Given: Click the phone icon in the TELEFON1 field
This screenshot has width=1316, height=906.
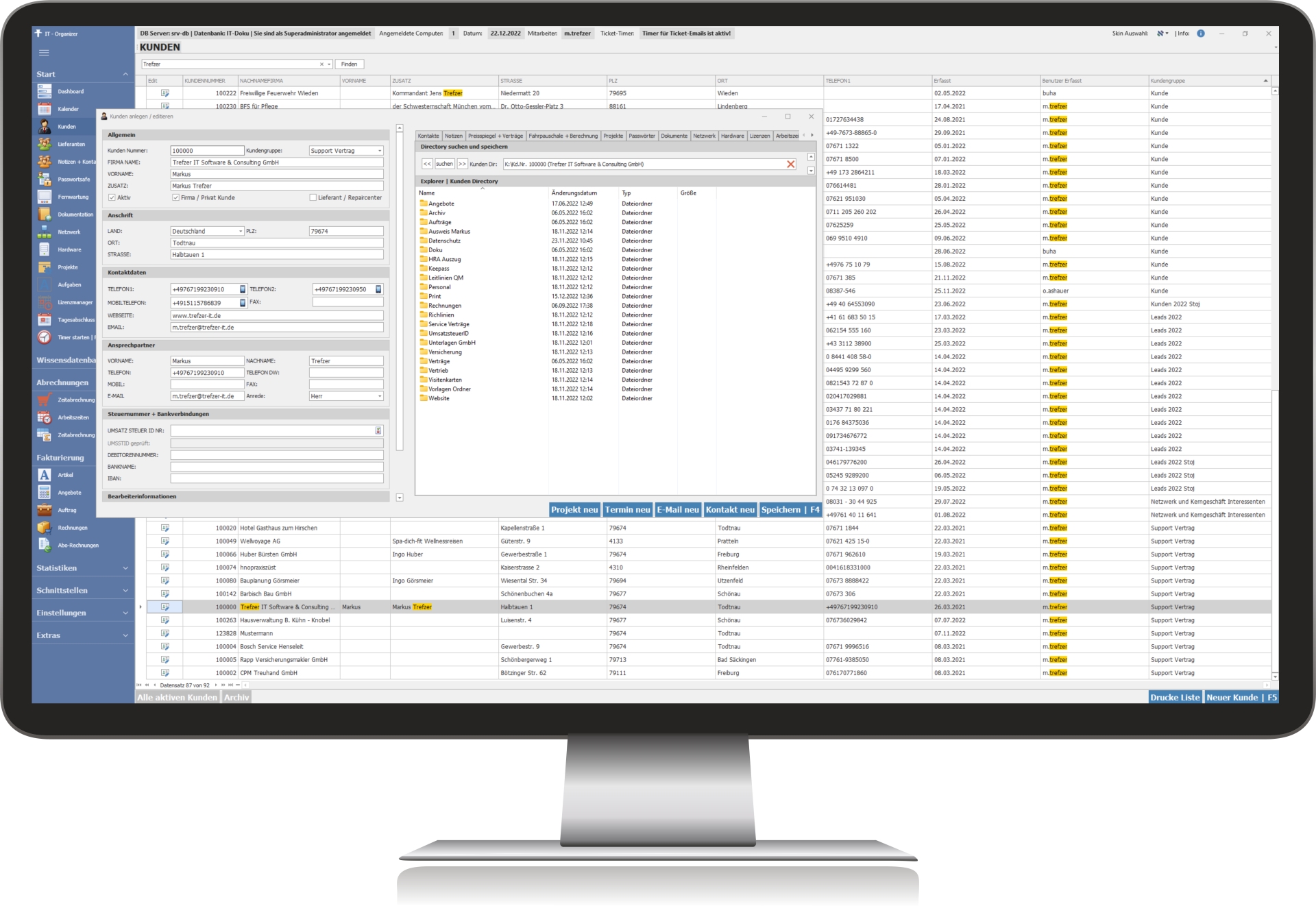Looking at the screenshot, I should point(242,289).
